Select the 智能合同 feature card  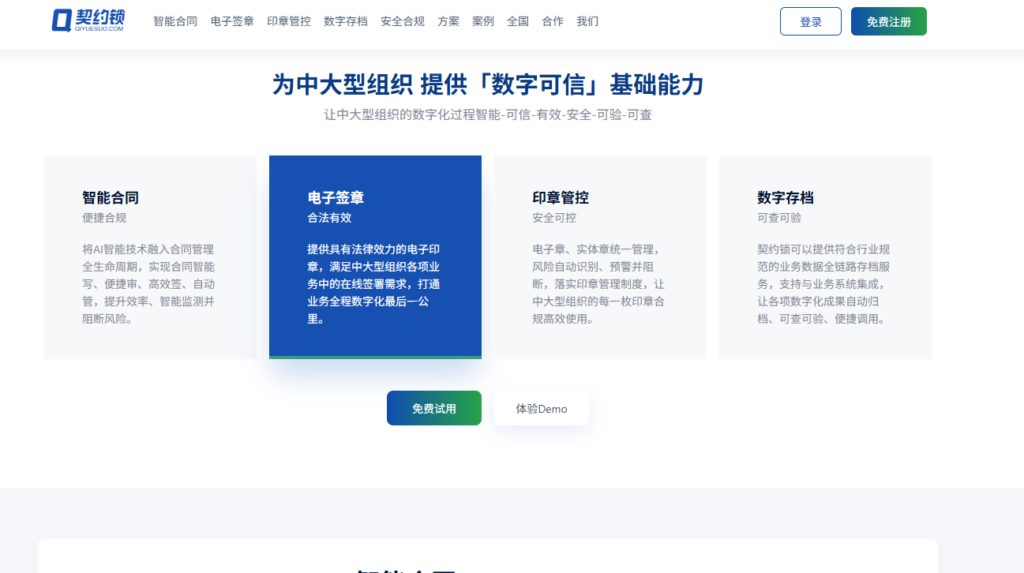150,257
